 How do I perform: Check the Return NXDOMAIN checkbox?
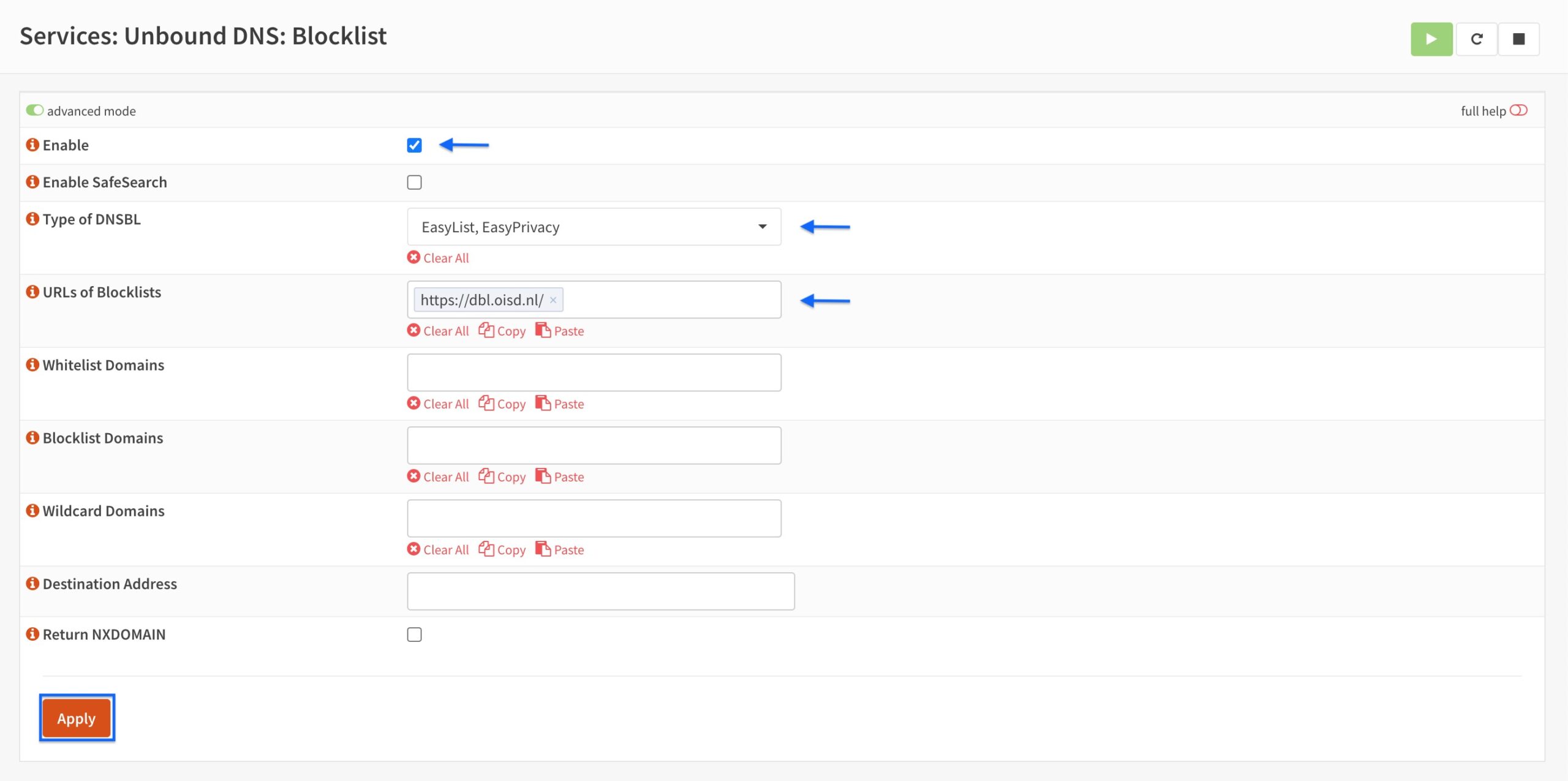click(414, 635)
